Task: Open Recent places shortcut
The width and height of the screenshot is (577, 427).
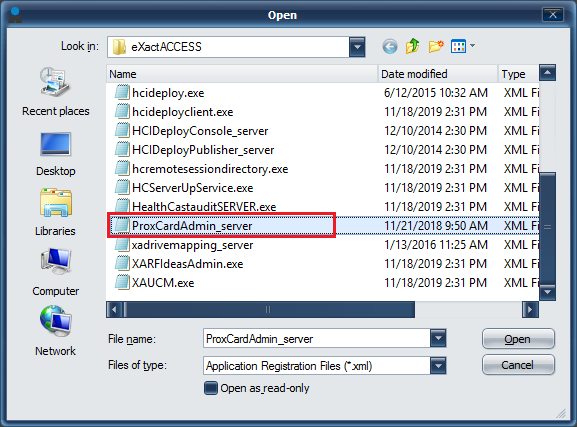Action: [x=56, y=92]
